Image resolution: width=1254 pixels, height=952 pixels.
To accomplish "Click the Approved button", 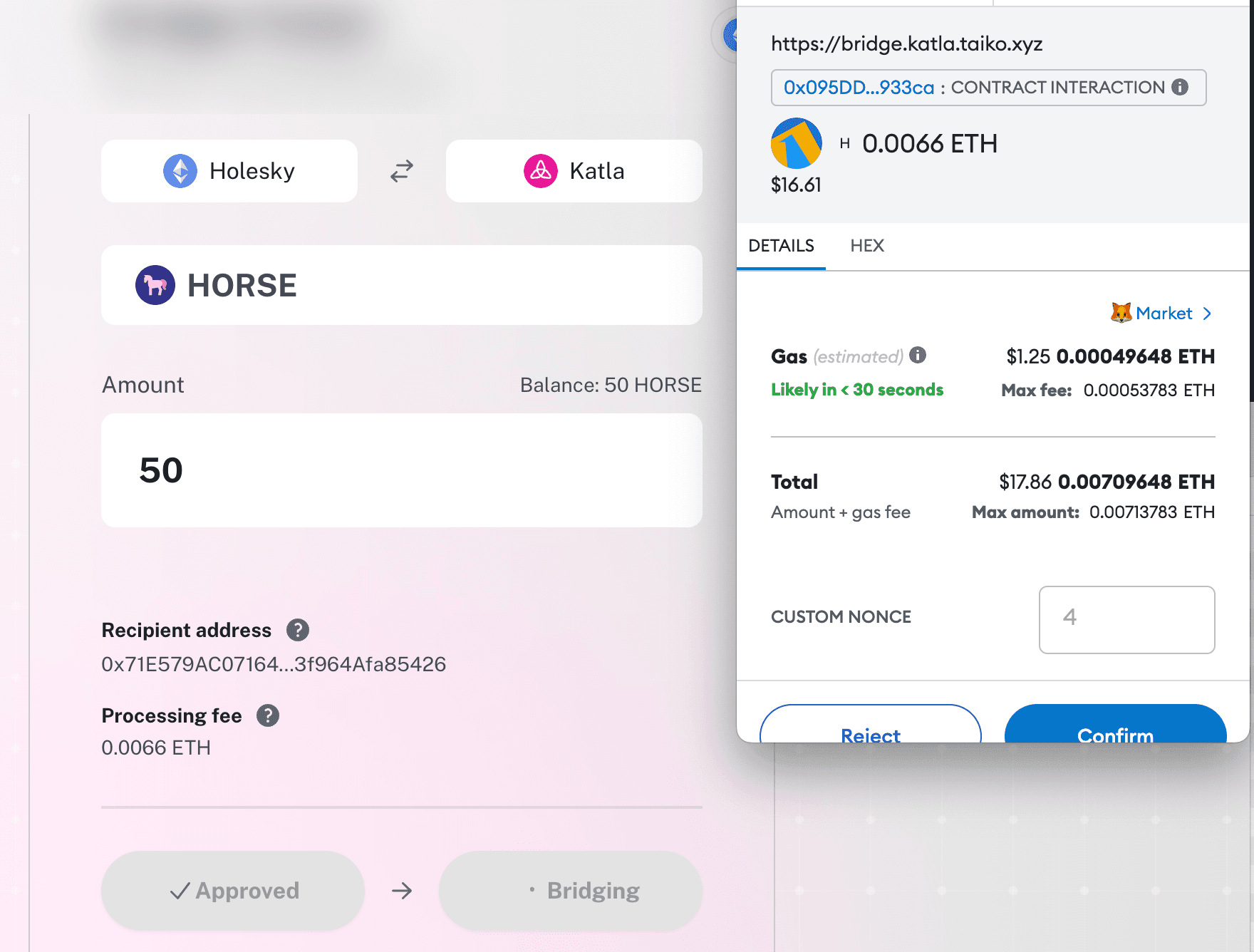I will (x=233, y=891).
